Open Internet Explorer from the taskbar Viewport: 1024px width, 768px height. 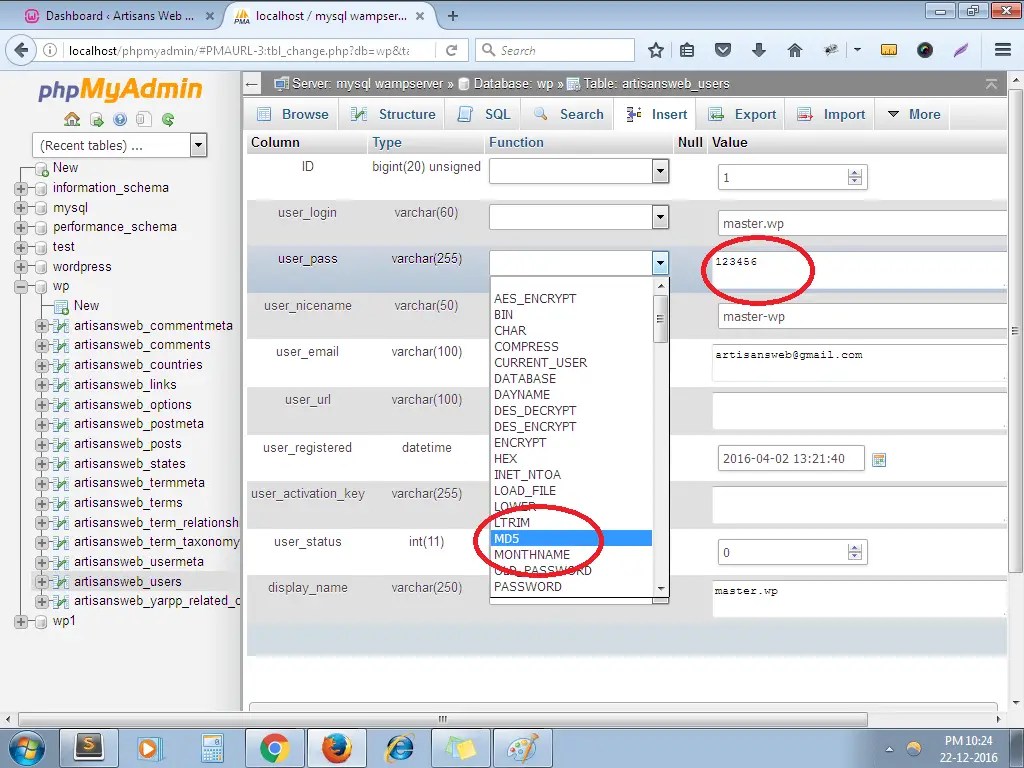coord(399,748)
